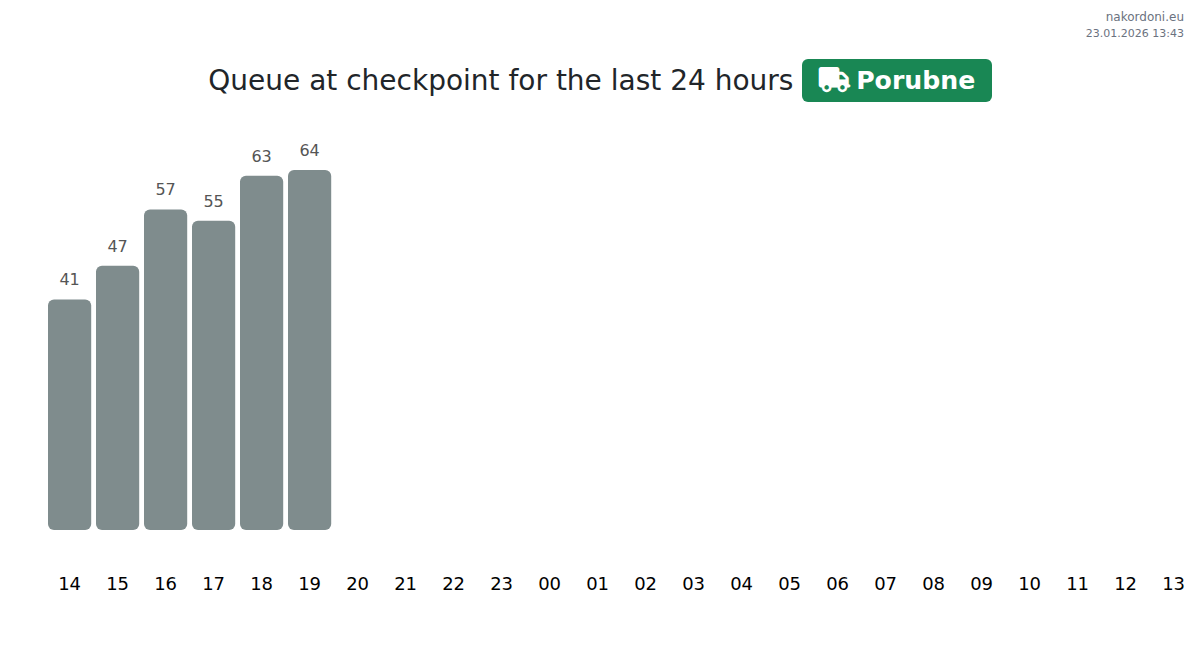Screen dimensions: 1200x651
Task: Select the tallest bar with value 64
Action: point(309,349)
